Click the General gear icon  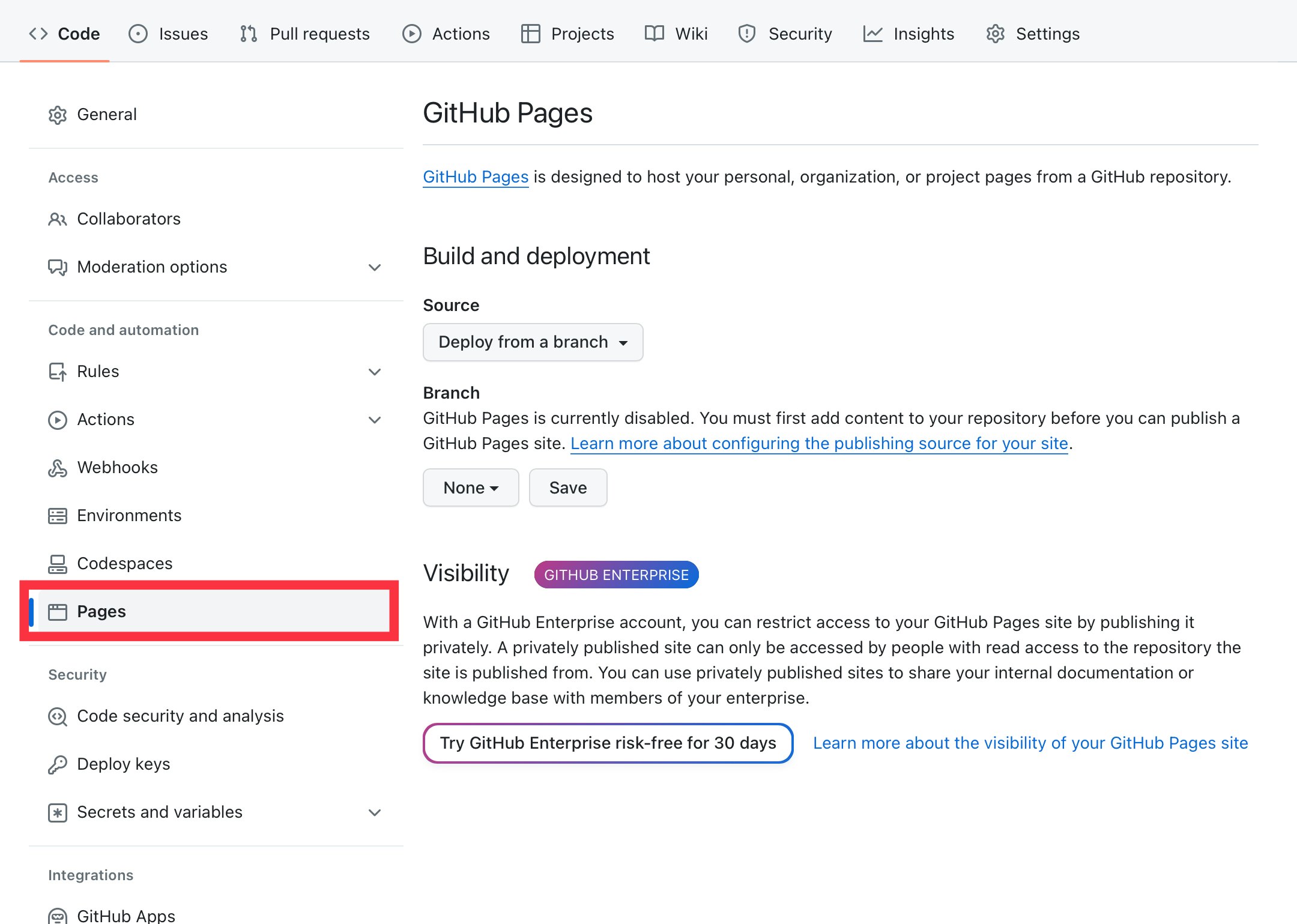pos(58,115)
